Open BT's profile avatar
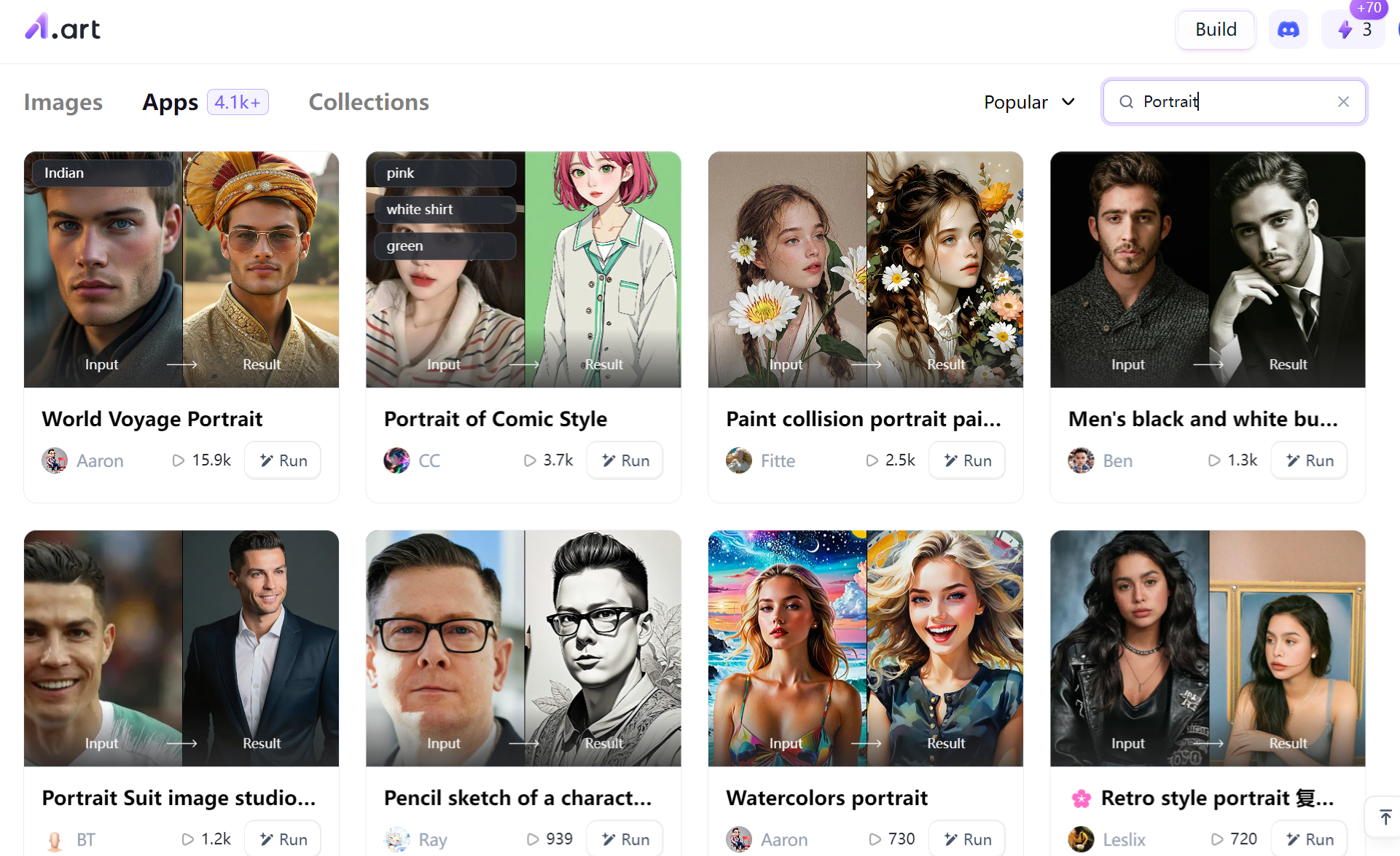Viewport: 1400px width, 856px height. (55, 839)
